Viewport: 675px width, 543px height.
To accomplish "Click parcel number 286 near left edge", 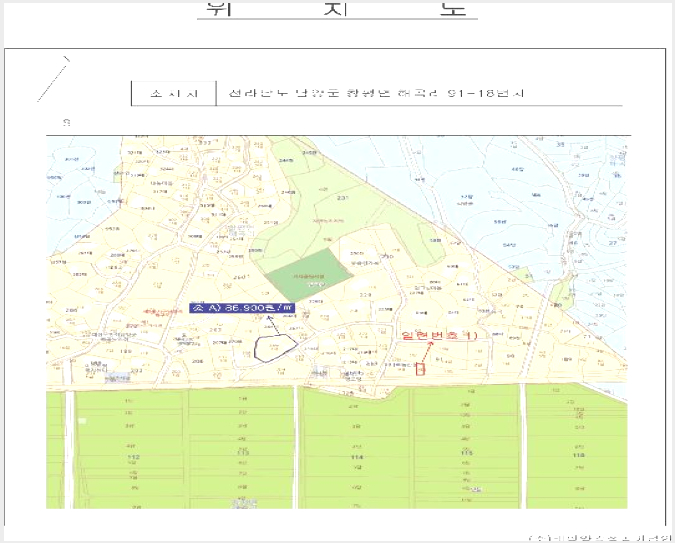I will [71, 310].
